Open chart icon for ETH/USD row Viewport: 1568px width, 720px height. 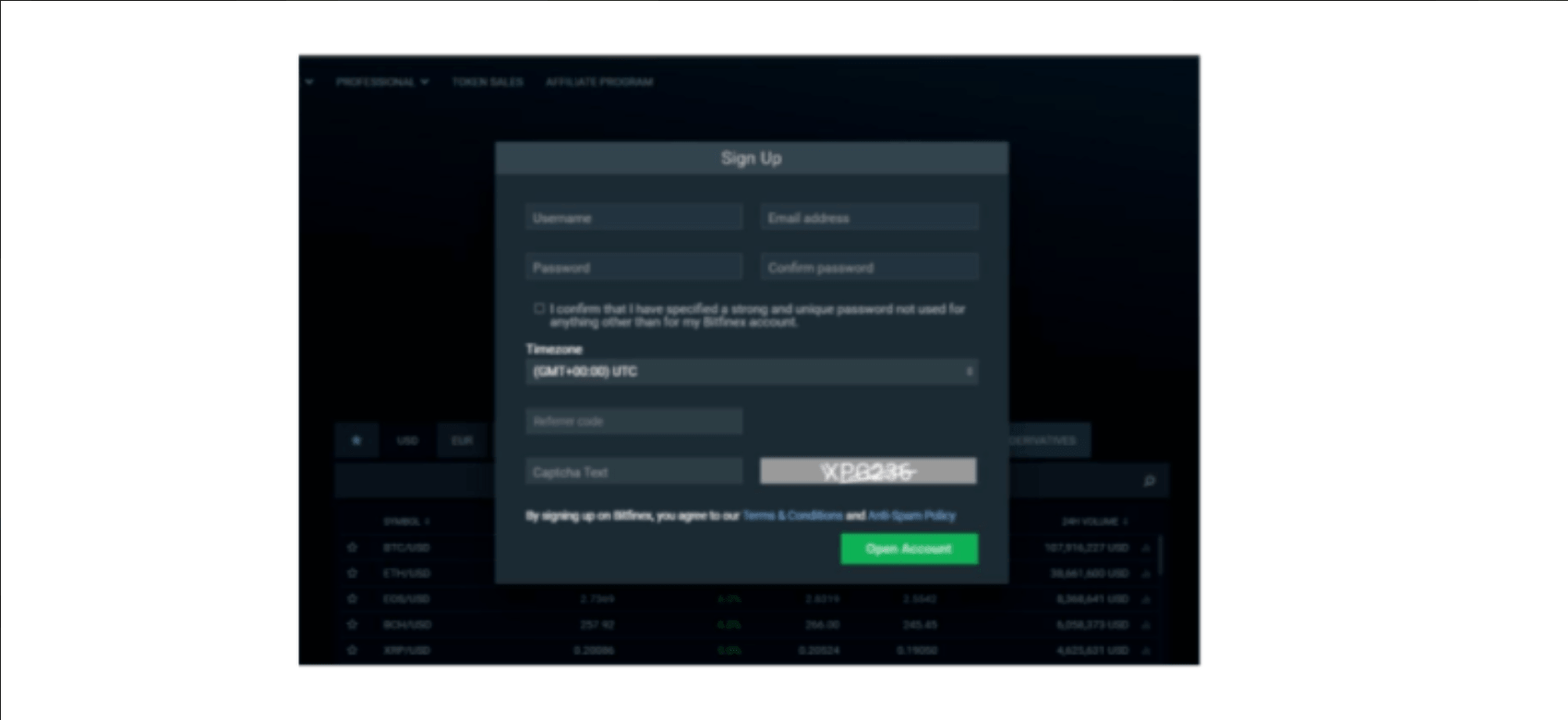(x=1145, y=573)
